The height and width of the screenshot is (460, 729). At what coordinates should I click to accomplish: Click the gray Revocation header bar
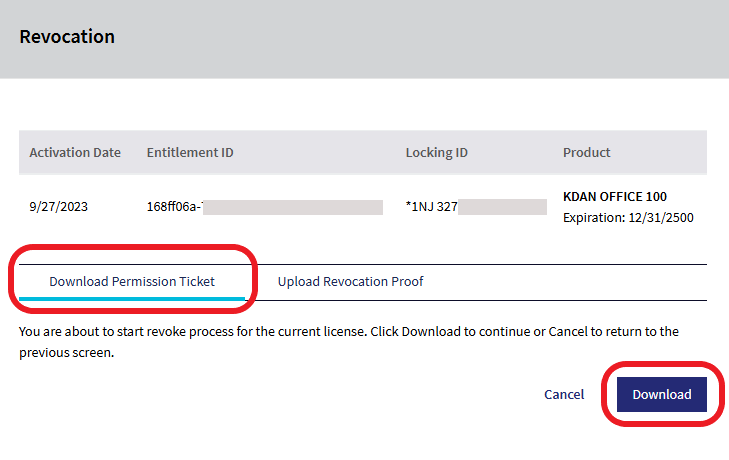(364, 39)
